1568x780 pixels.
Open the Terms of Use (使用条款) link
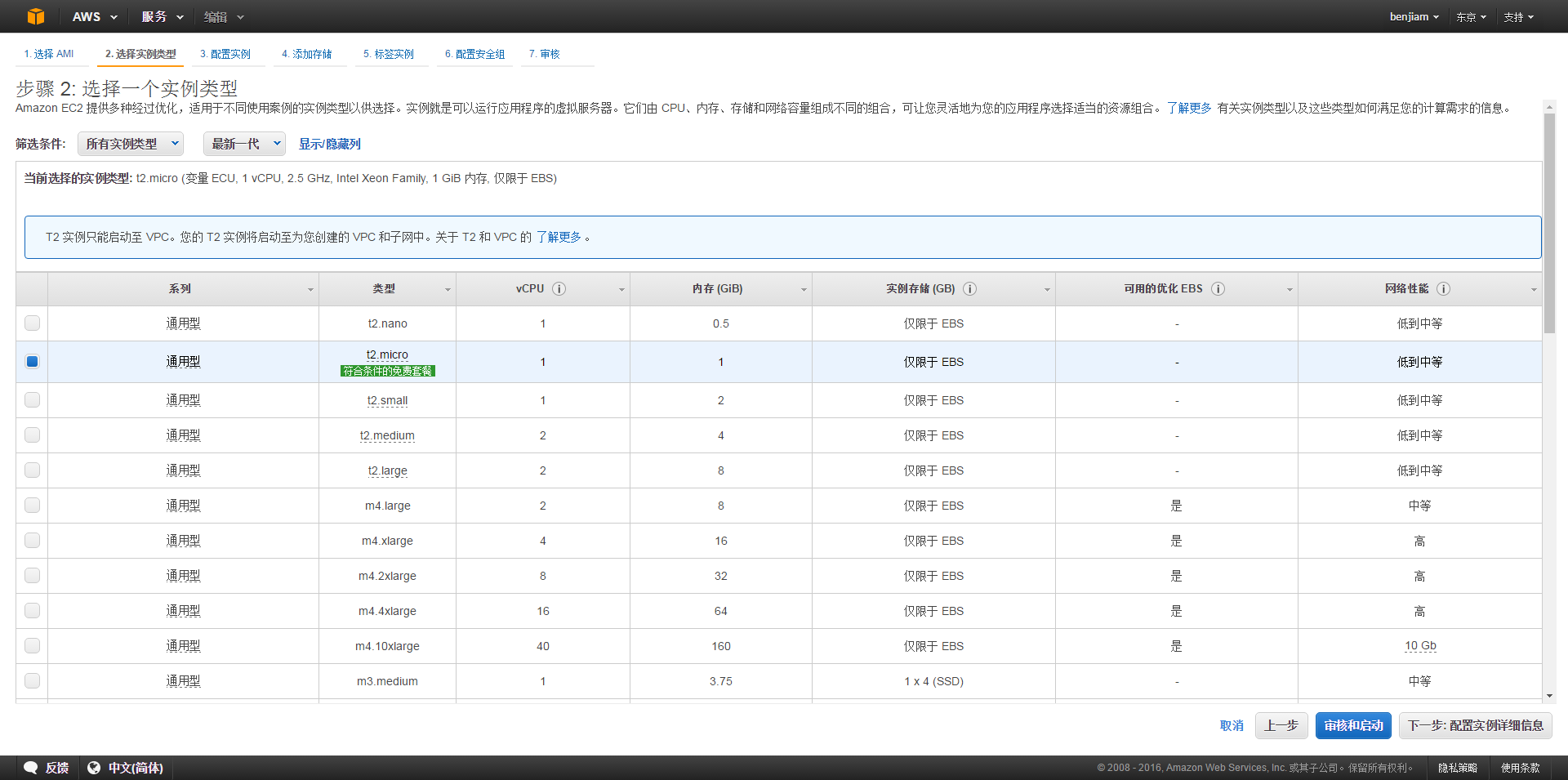[1521, 768]
